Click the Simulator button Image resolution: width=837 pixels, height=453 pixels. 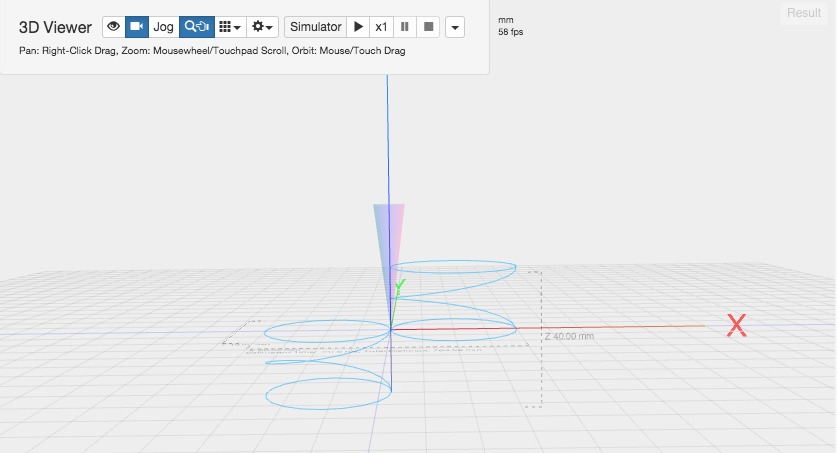pyautogui.click(x=315, y=27)
